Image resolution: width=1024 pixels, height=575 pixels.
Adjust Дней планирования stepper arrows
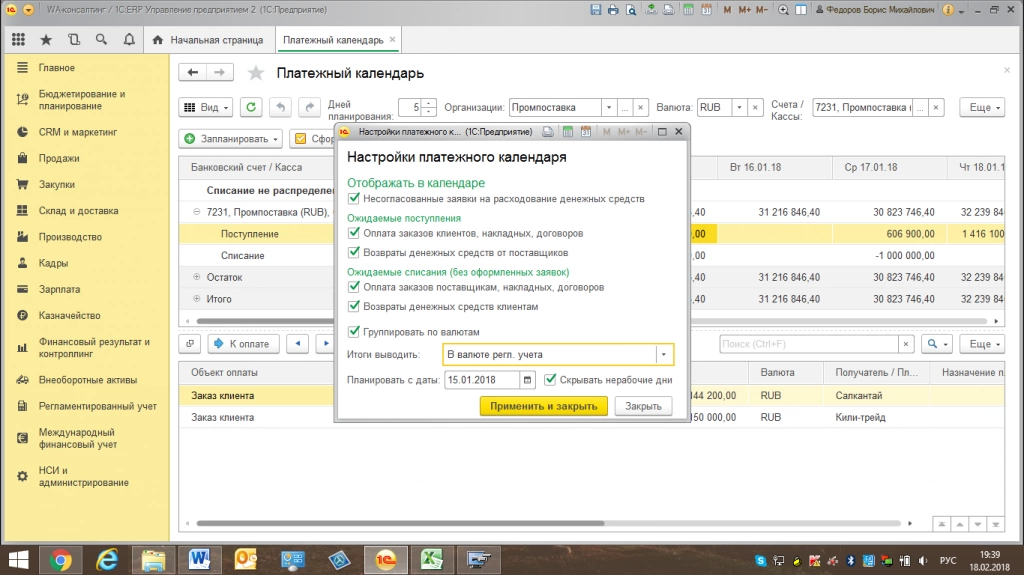[x=429, y=107]
